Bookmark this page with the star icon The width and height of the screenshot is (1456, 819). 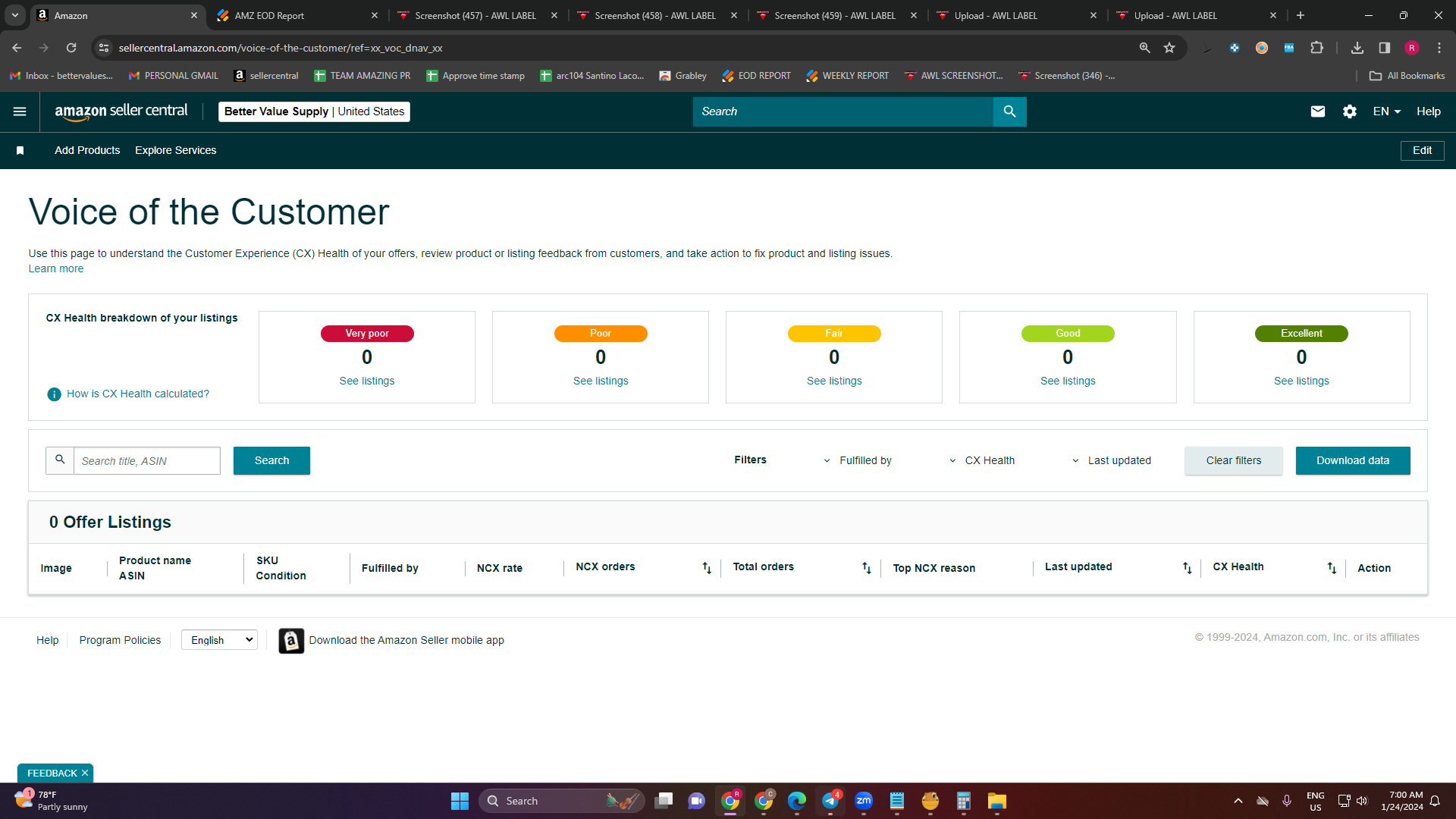pyautogui.click(x=1169, y=48)
